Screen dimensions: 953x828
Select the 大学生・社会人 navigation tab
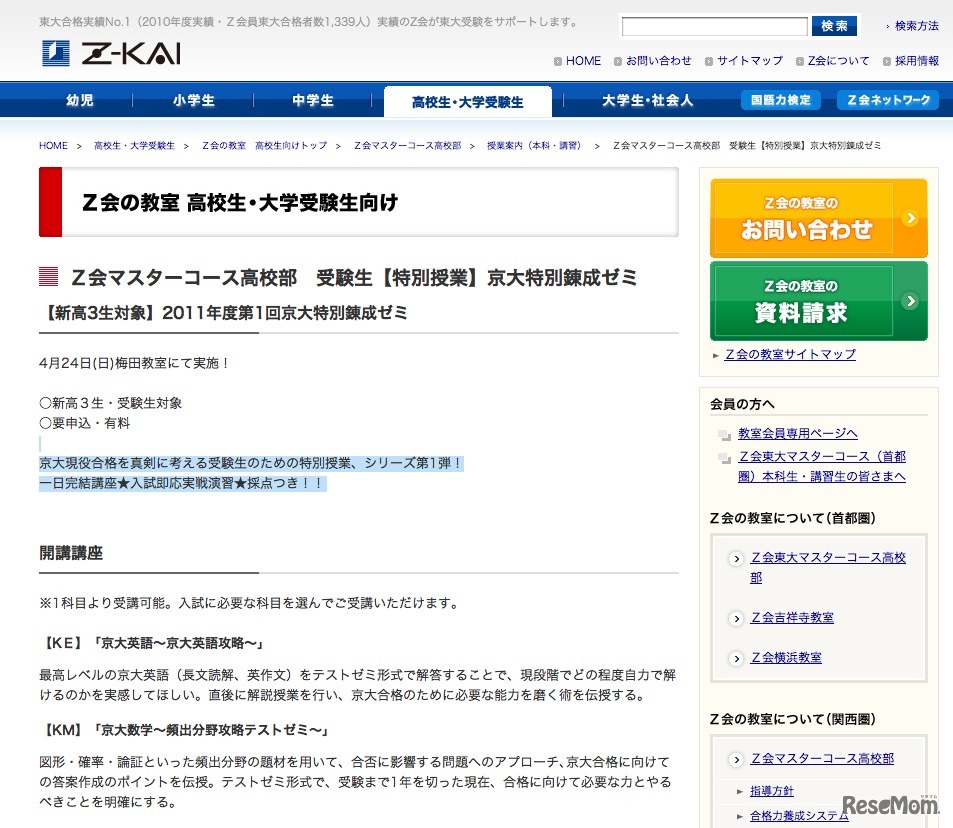[647, 100]
